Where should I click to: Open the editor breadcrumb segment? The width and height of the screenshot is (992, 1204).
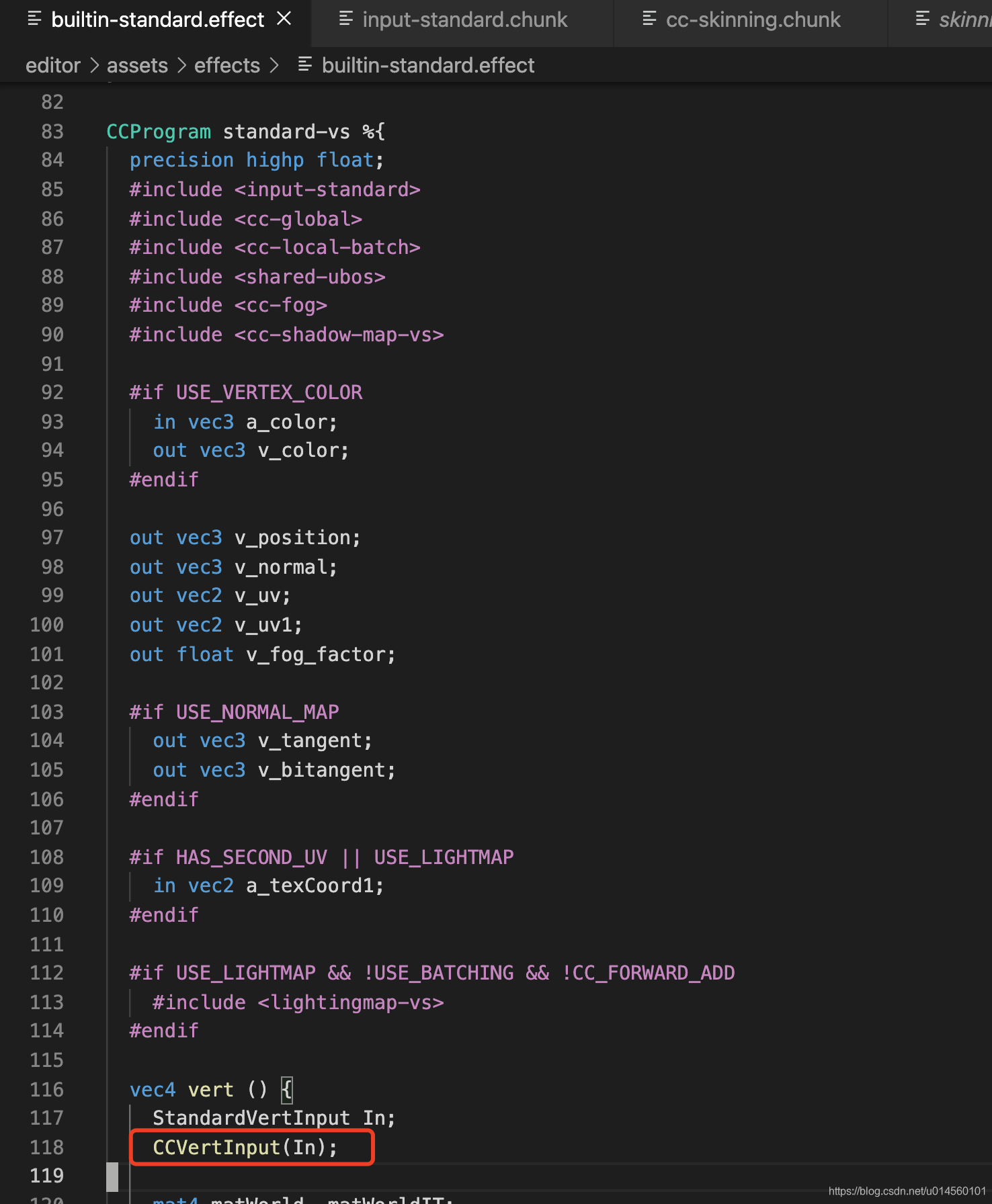[x=53, y=66]
